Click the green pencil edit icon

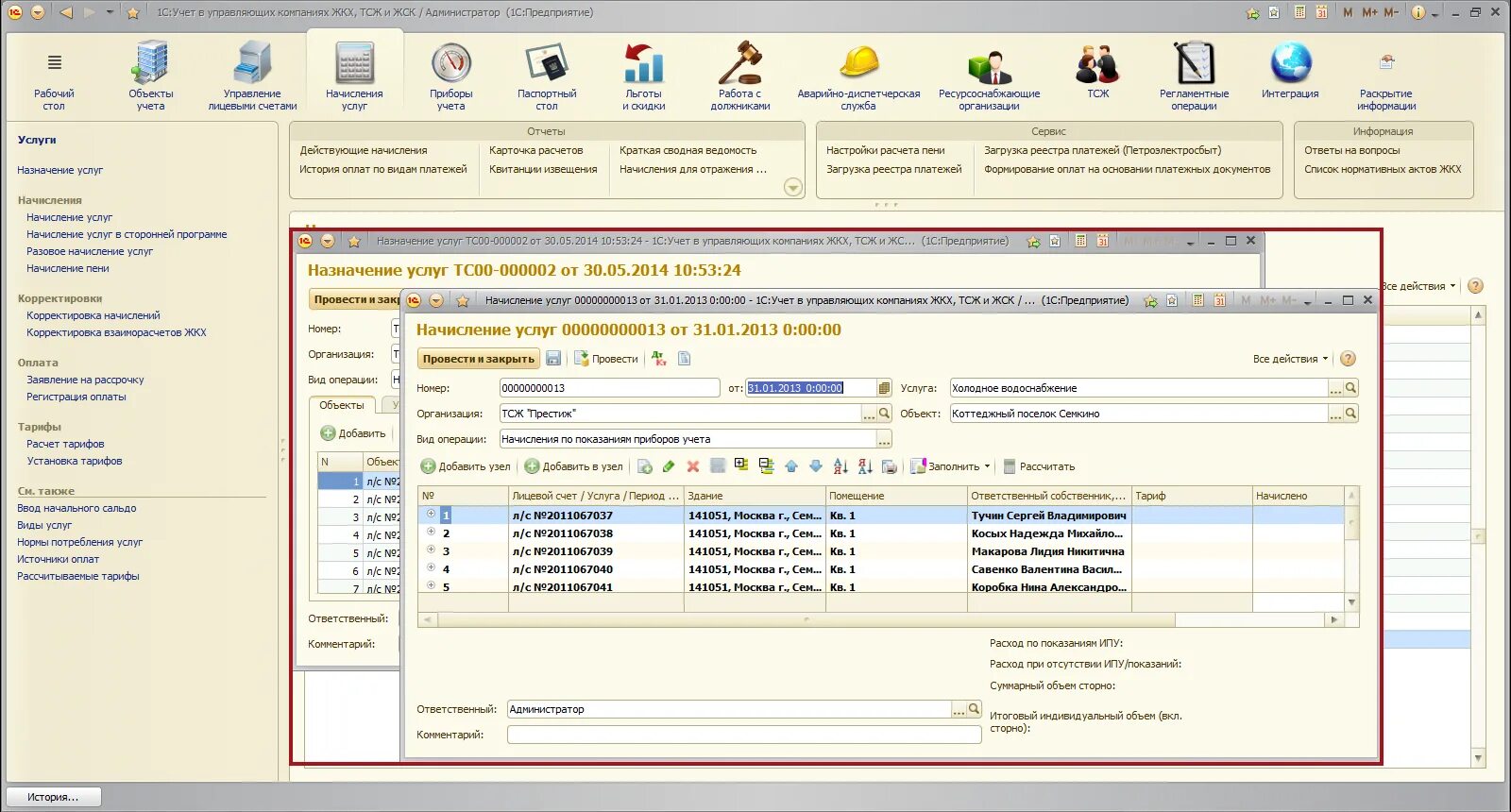pyautogui.click(x=669, y=466)
